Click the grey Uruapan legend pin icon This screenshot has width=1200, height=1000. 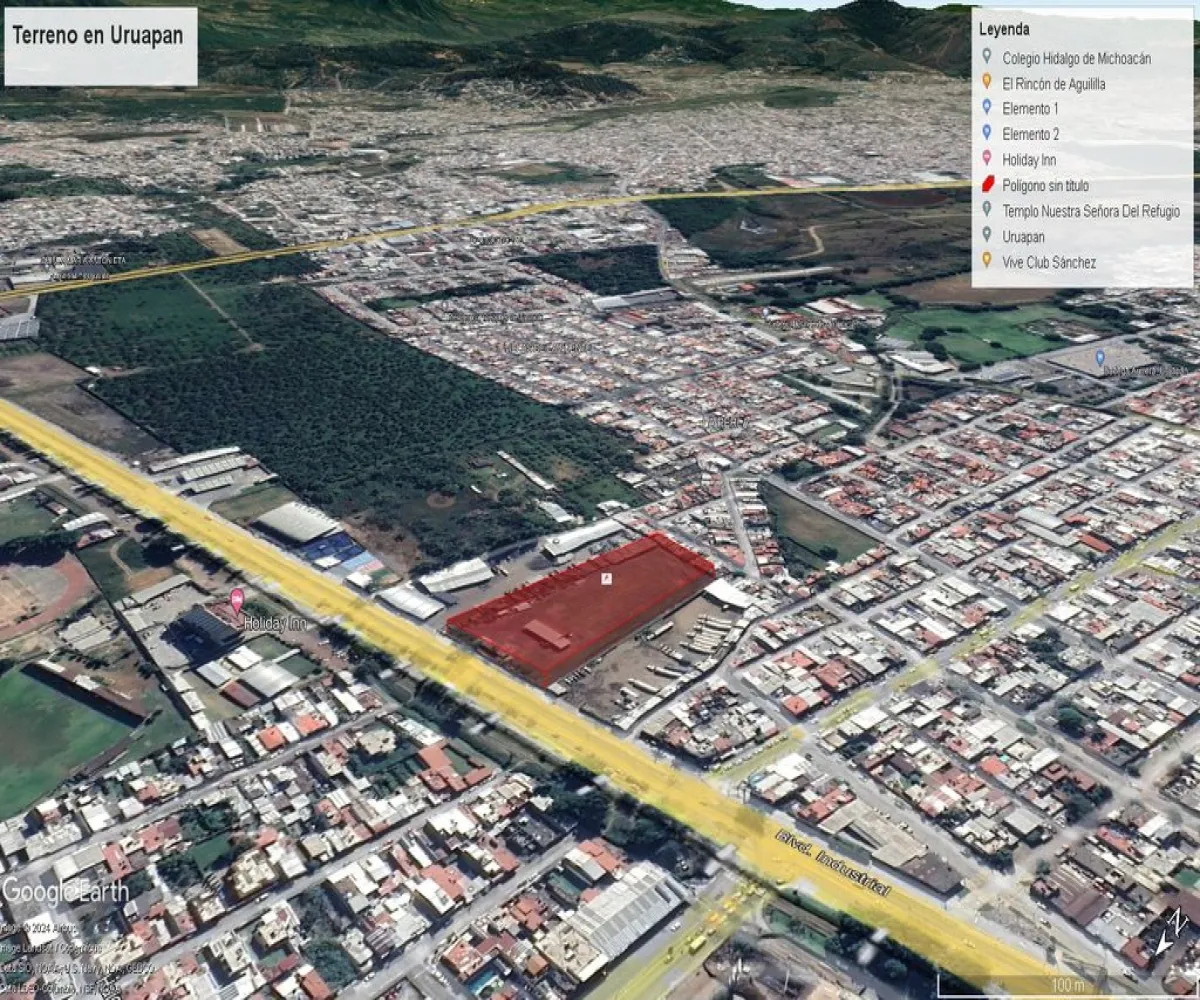988,236
